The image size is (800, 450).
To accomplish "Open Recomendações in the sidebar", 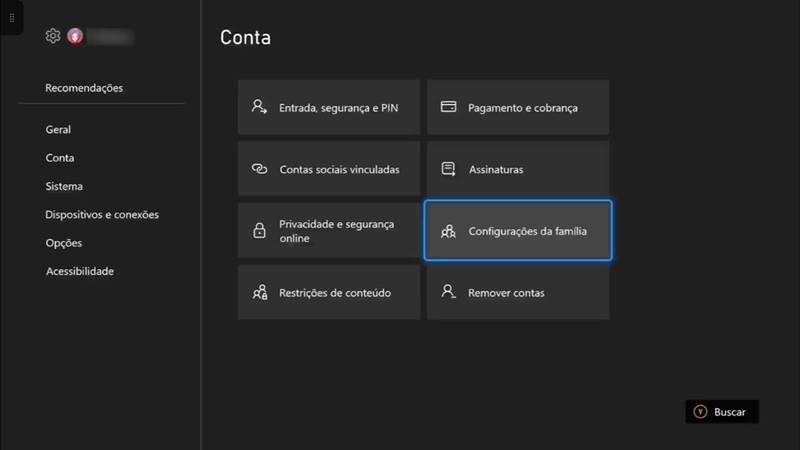I will click(x=84, y=88).
